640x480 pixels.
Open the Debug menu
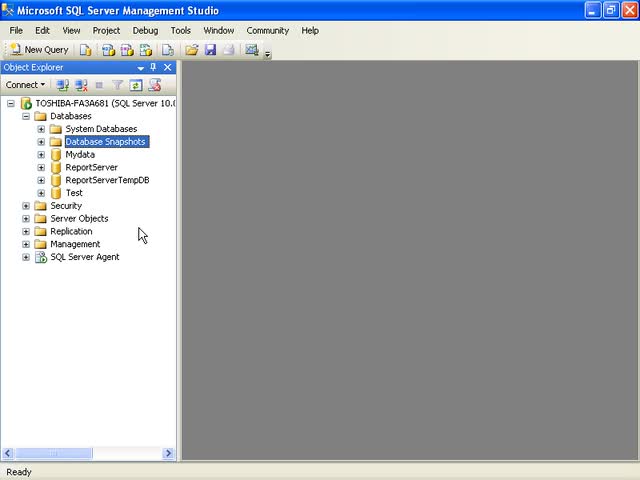[145, 31]
